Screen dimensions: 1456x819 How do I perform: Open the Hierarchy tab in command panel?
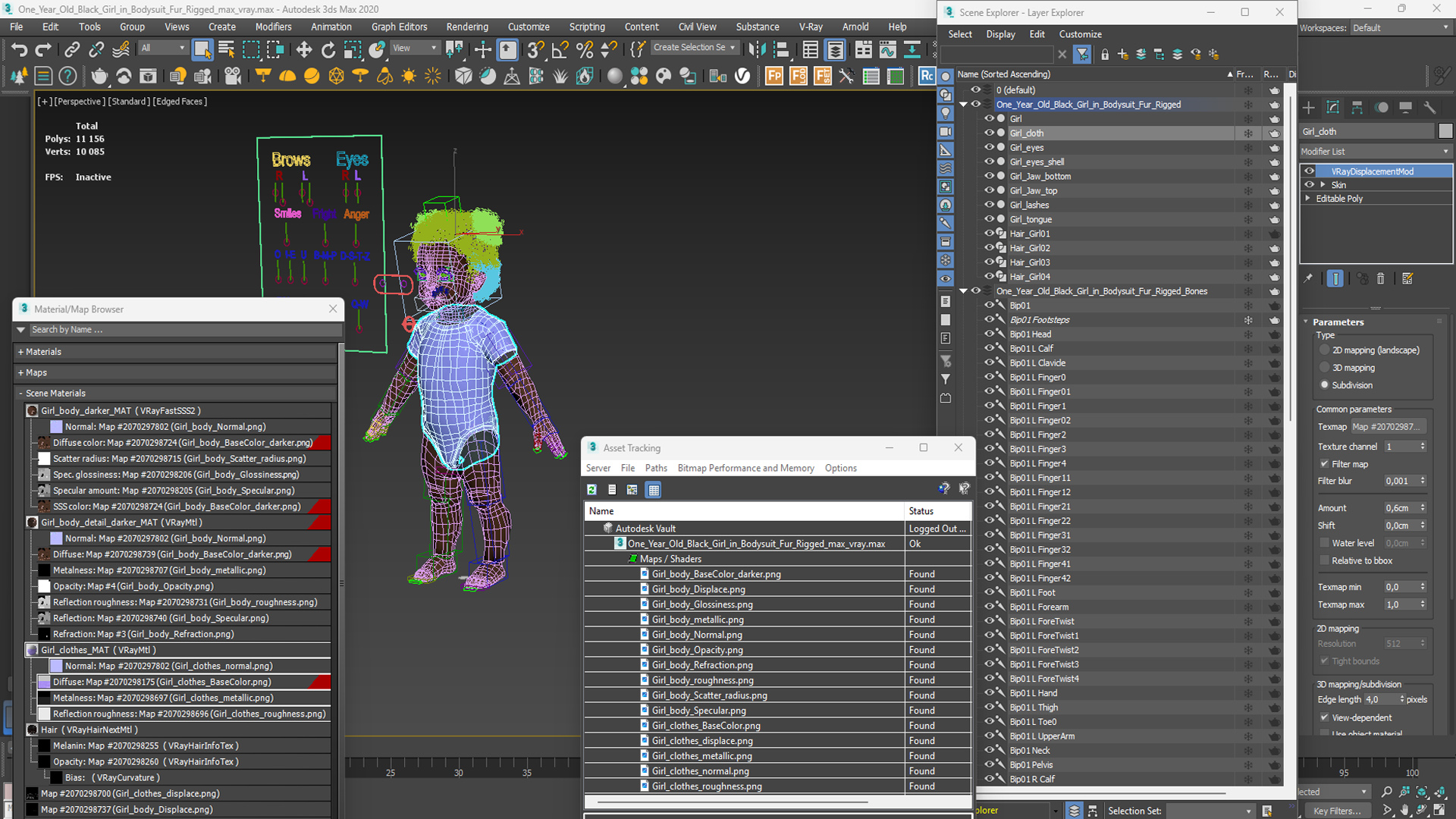click(1357, 107)
